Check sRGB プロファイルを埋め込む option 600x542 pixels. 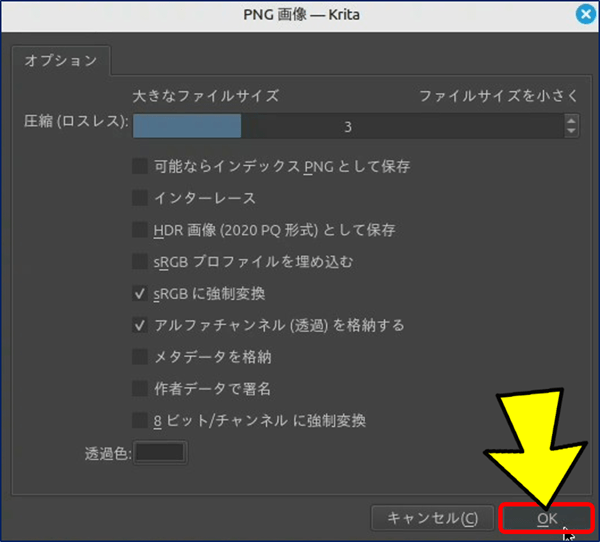141,262
